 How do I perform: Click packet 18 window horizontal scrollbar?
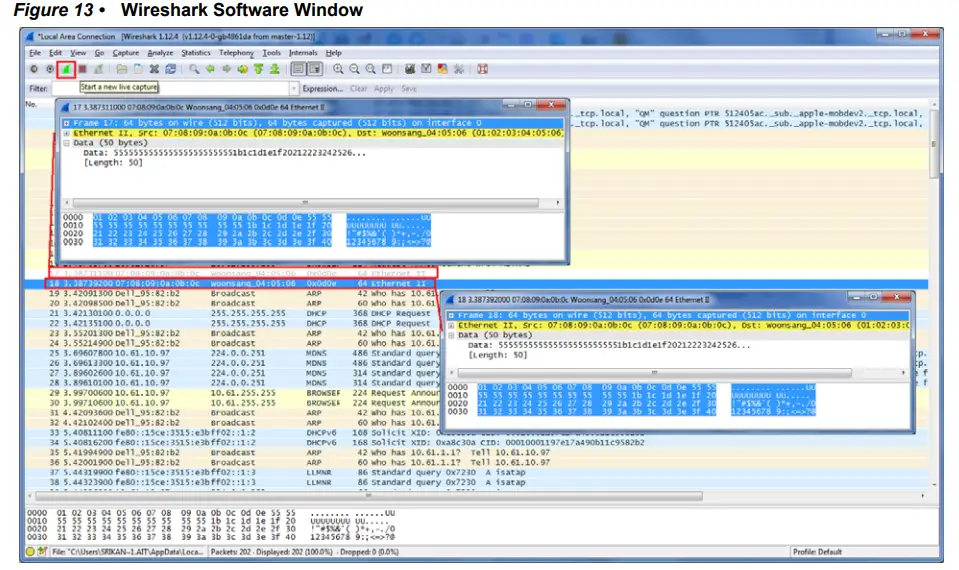[654, 372]
